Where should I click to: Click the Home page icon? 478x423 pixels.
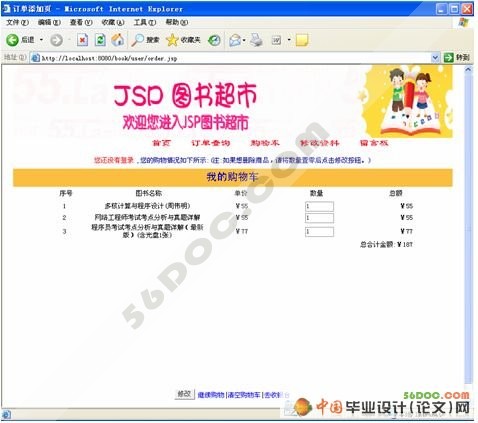pos(118,40)
